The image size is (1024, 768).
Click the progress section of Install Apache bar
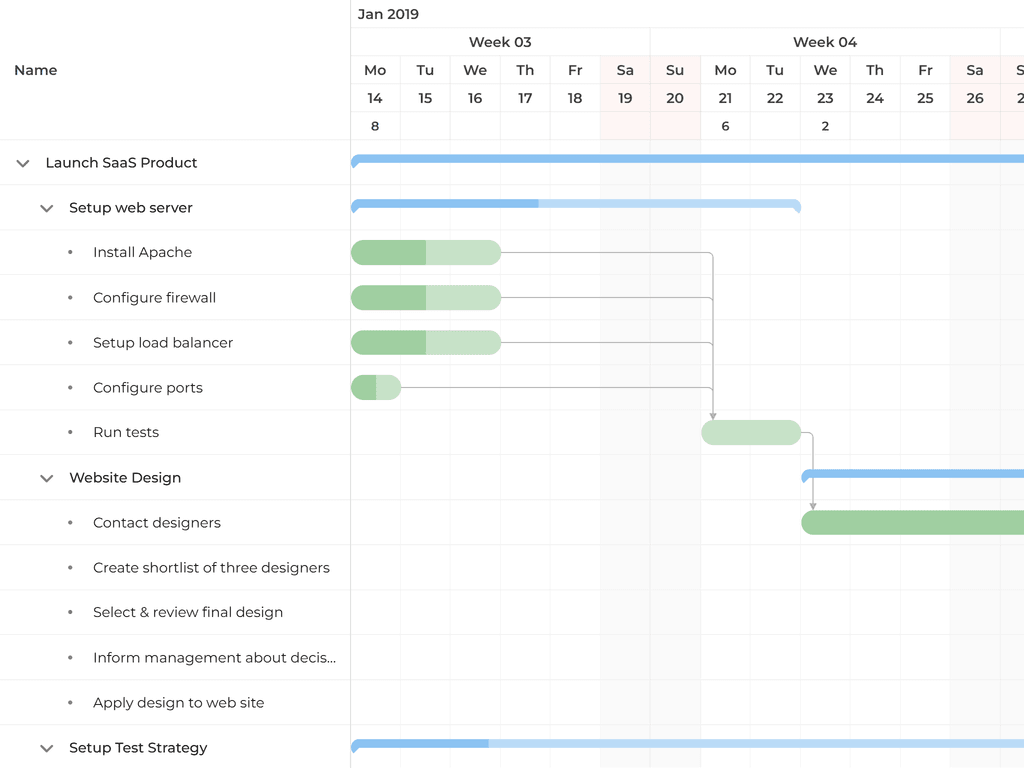[388, 252]
